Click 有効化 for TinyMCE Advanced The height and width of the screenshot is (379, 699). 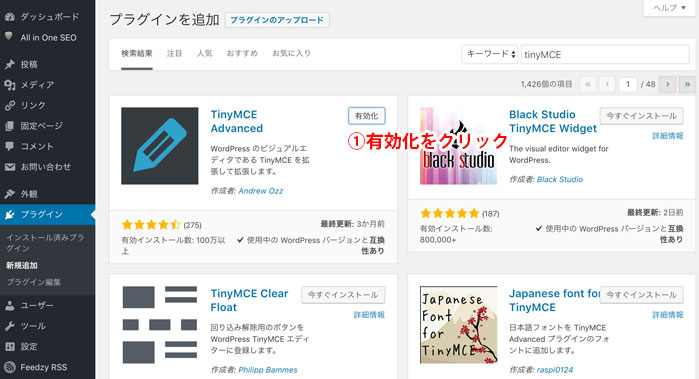(366, 116)
